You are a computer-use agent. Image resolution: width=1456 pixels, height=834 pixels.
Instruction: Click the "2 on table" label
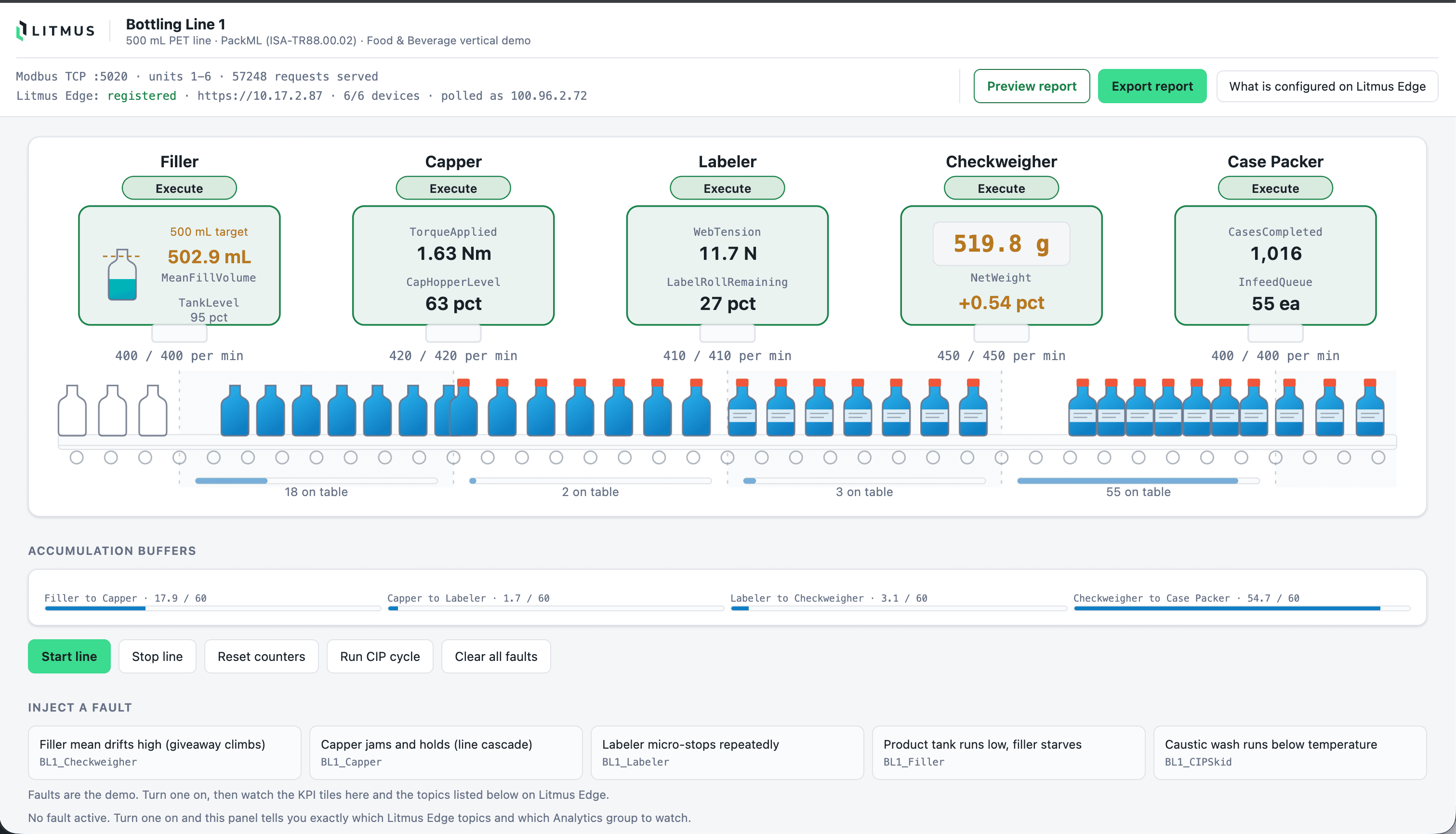(591, 492)
